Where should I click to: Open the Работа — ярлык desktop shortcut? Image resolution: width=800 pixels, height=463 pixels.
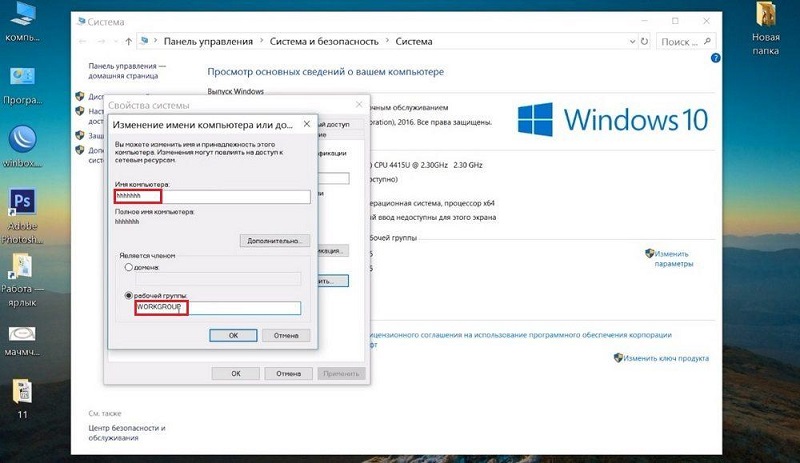[22, 267]
